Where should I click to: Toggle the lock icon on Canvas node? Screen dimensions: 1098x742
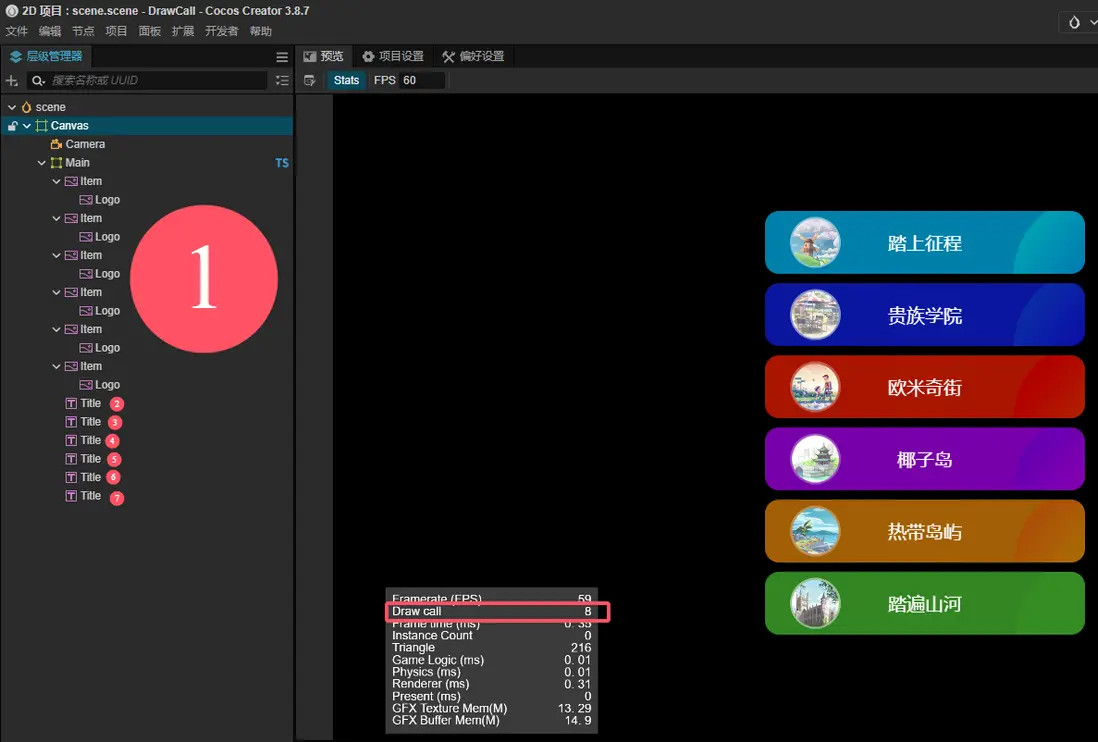click(x=12, y=126)
